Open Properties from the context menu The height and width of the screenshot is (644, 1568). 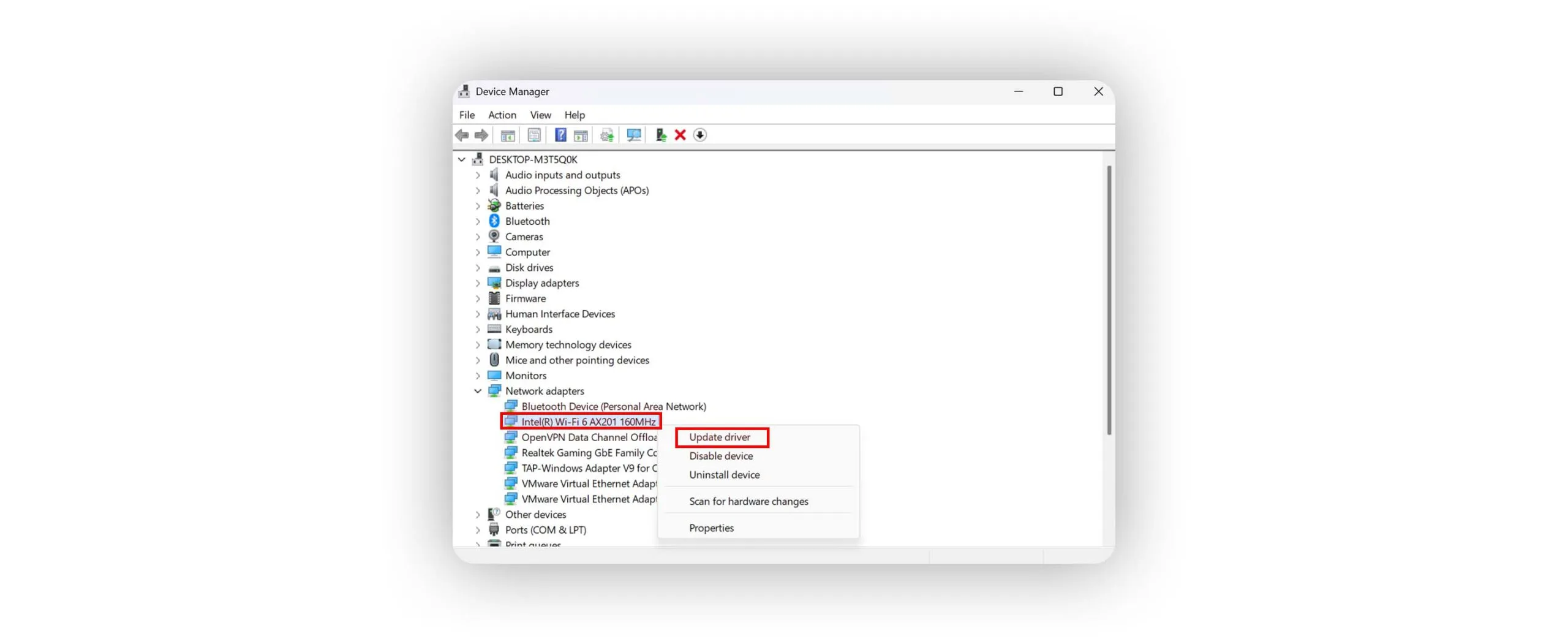(711, 528)
